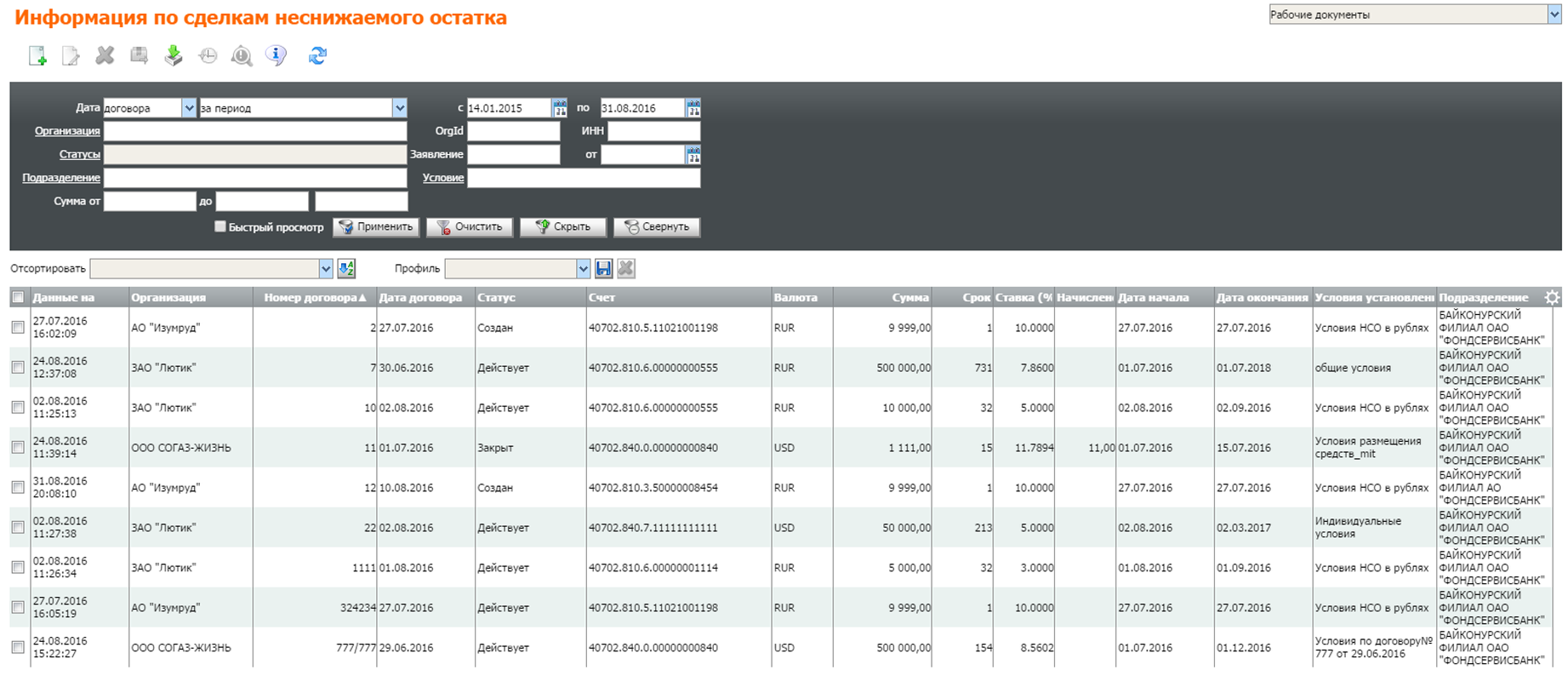Click the rate value 11.7894
1568x676 pixels.
(1034, 448)
